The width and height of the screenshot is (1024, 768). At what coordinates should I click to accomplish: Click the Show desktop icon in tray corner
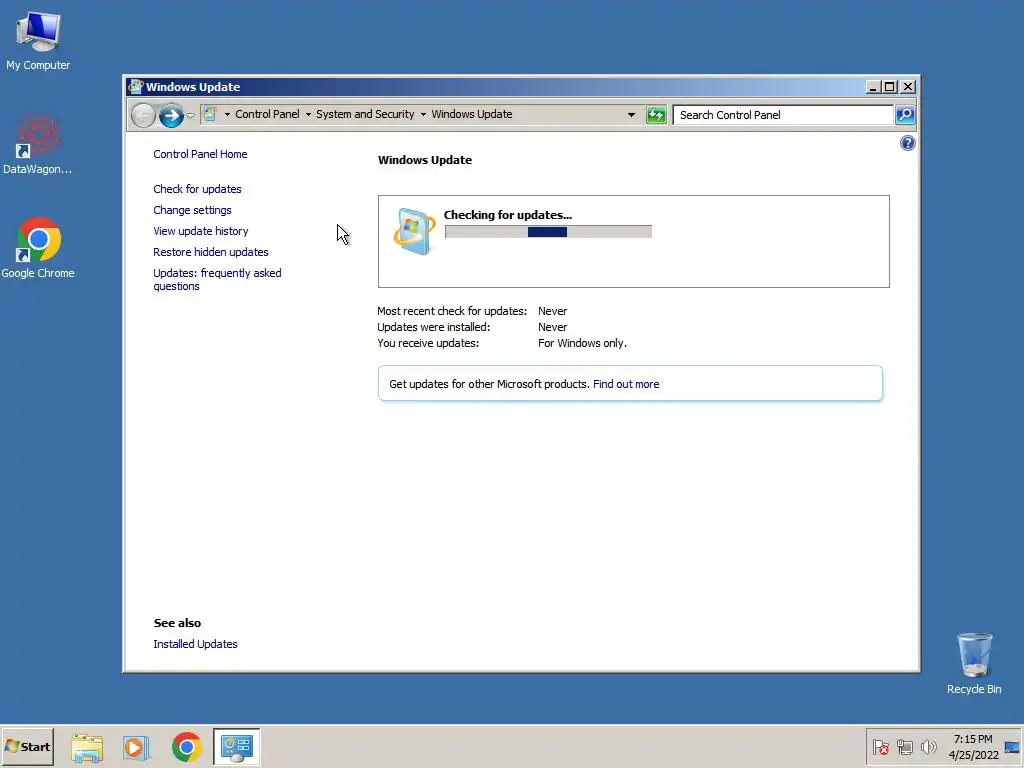(x=1012, y=747)
